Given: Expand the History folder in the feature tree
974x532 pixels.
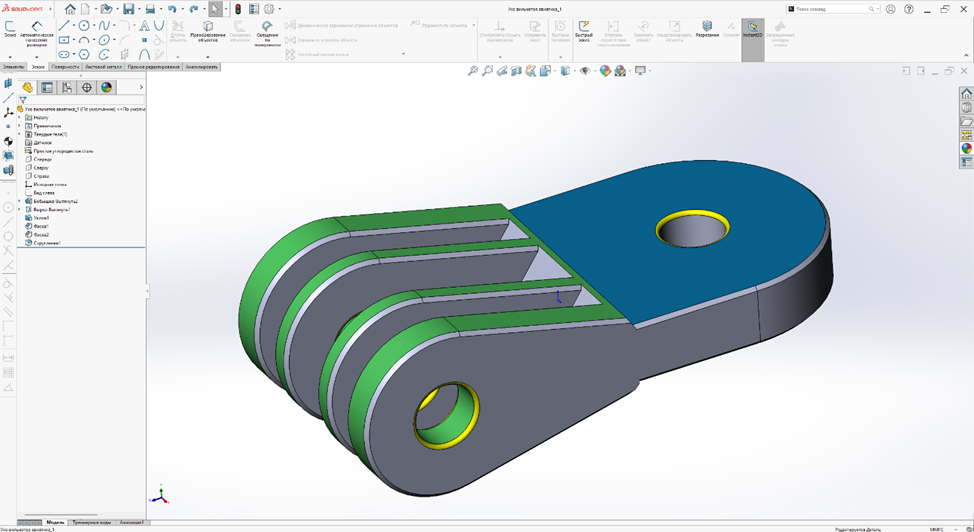Looking at the screenshot, I should (x=19, y=117).
